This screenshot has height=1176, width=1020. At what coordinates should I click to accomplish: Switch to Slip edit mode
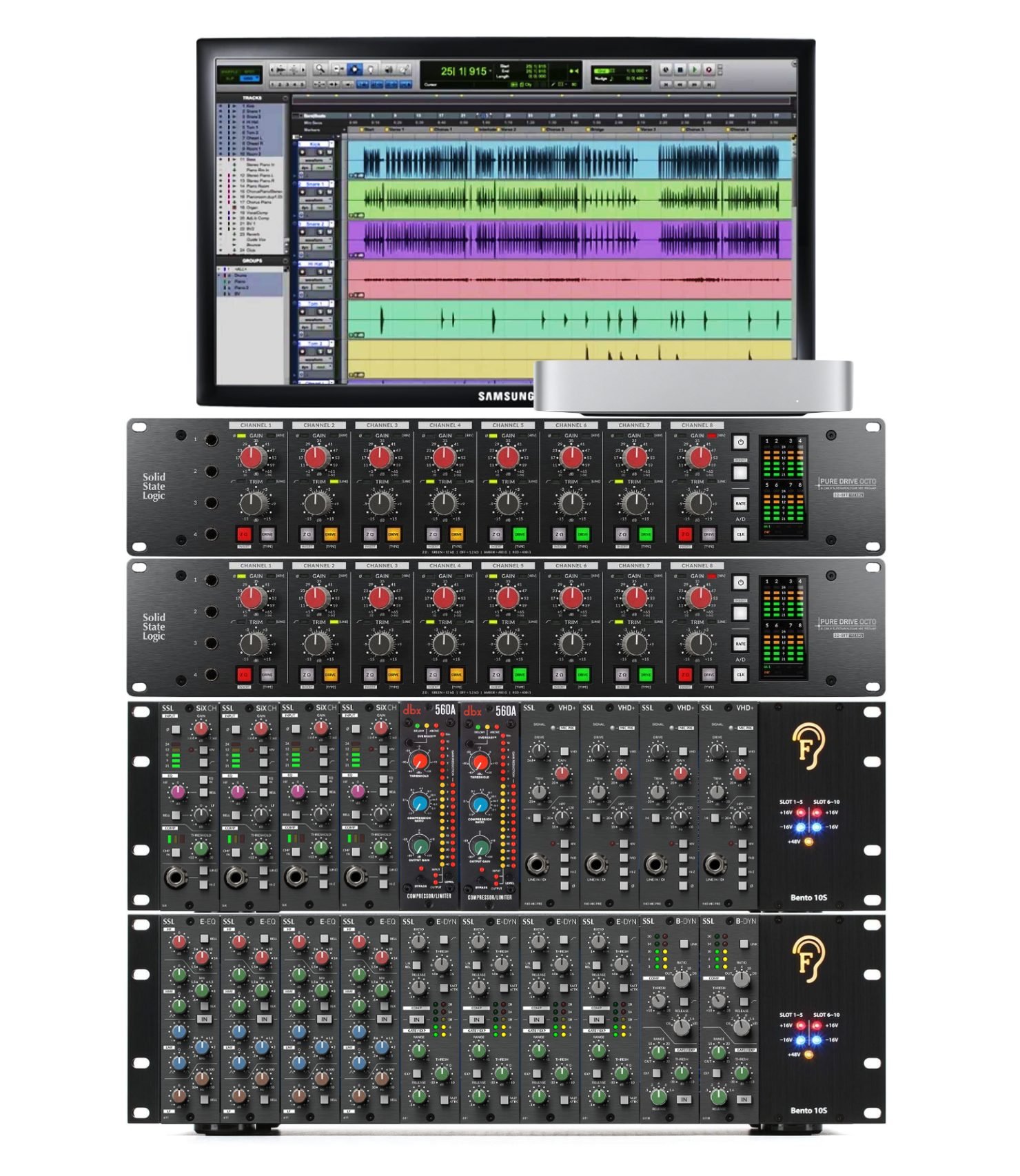click(229, 79)
